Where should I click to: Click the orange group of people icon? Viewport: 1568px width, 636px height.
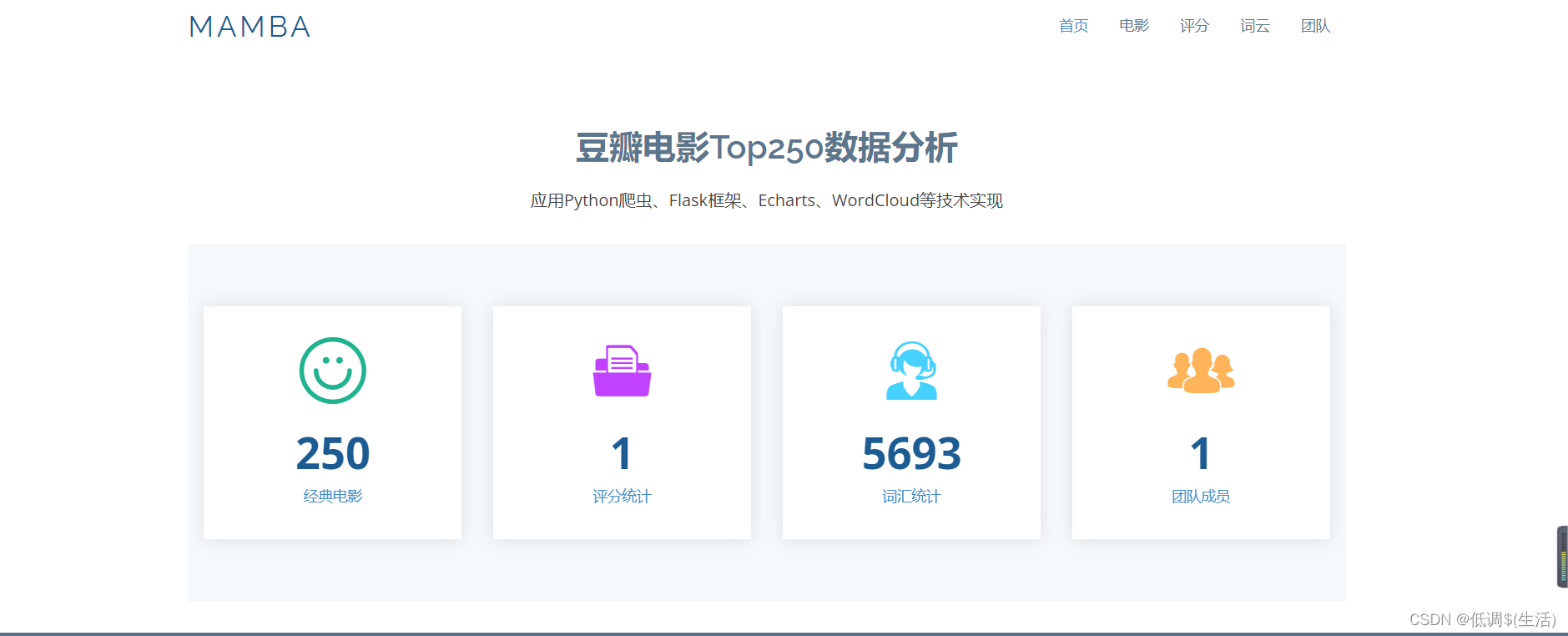1201,371
